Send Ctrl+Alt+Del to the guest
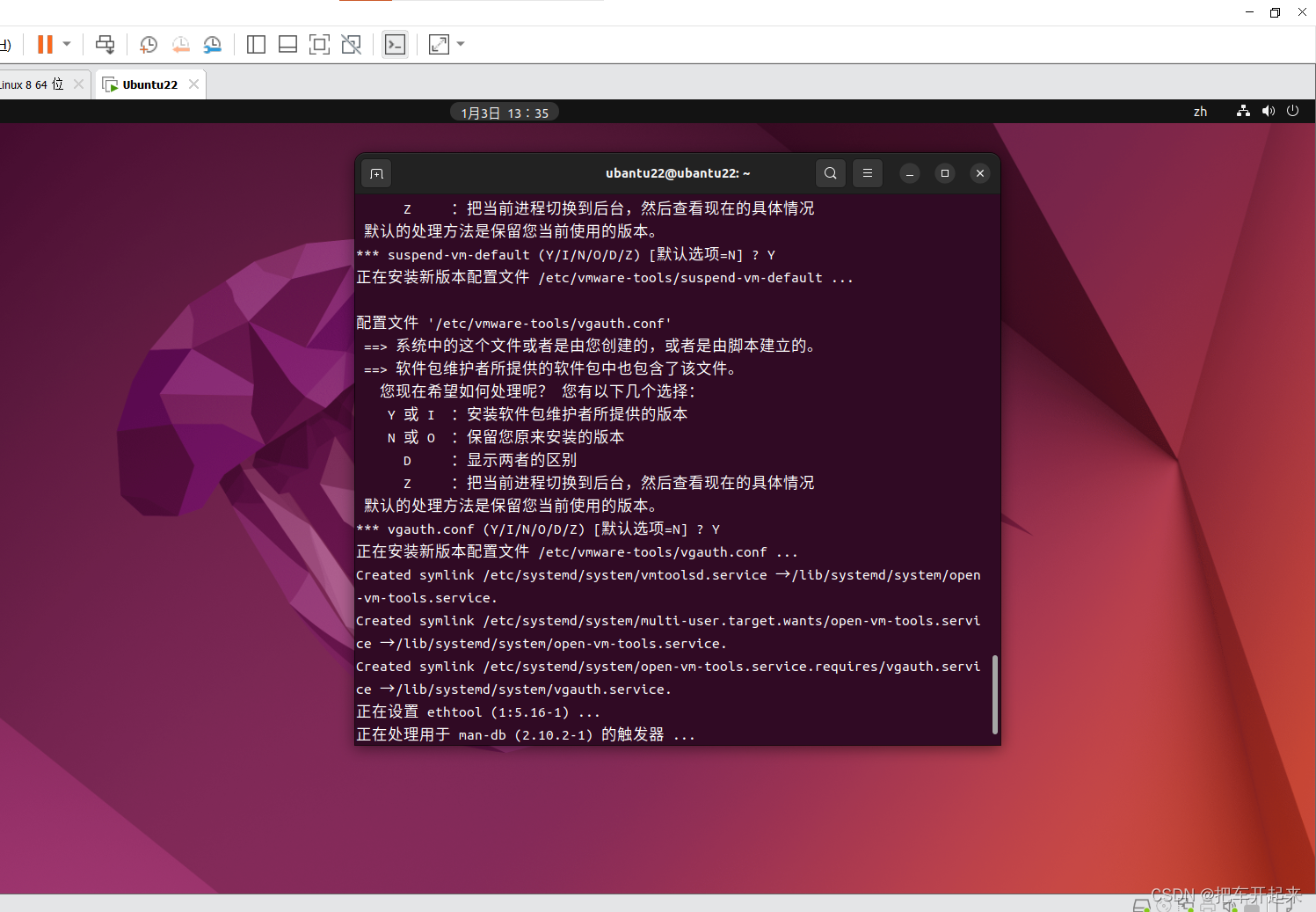The image size is (1316, 912). tap(105, 44)
